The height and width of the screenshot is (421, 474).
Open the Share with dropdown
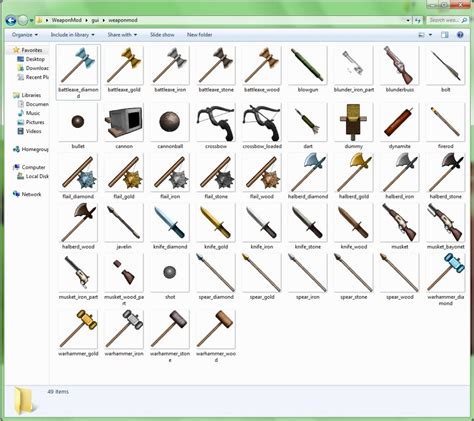[122, 35]
